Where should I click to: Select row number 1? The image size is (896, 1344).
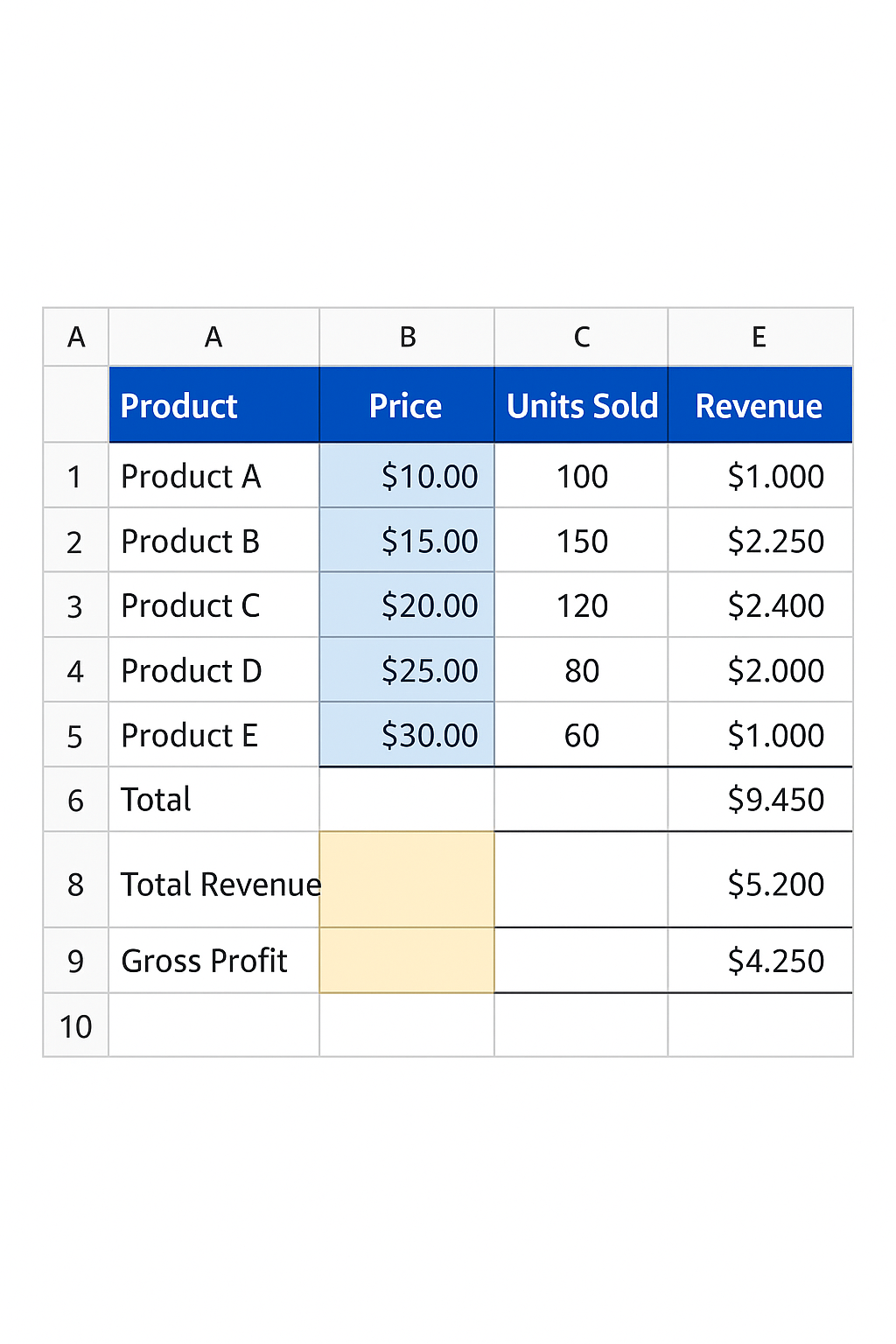point(75,476)
